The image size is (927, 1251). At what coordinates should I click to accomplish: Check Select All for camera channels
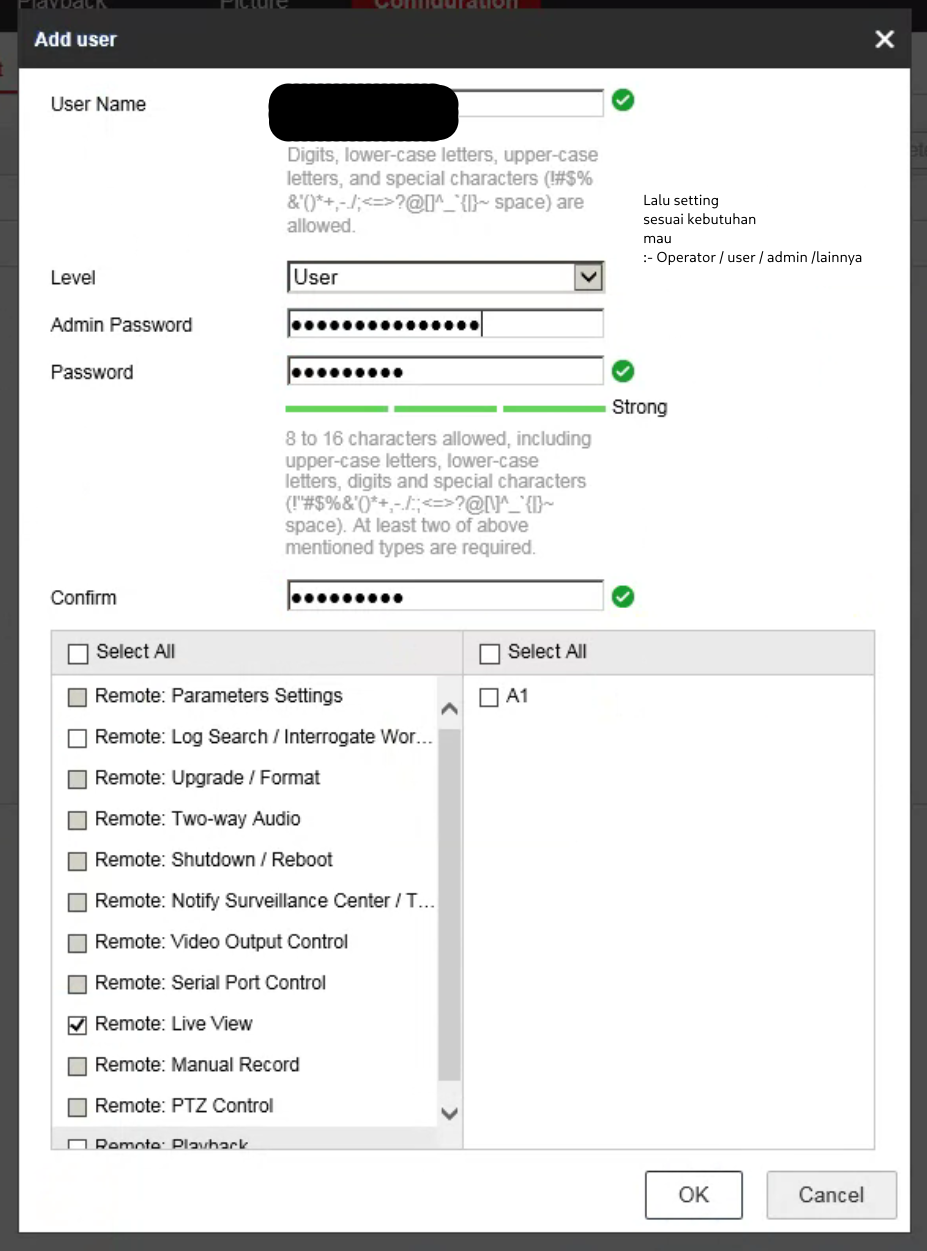coord(489,653)
